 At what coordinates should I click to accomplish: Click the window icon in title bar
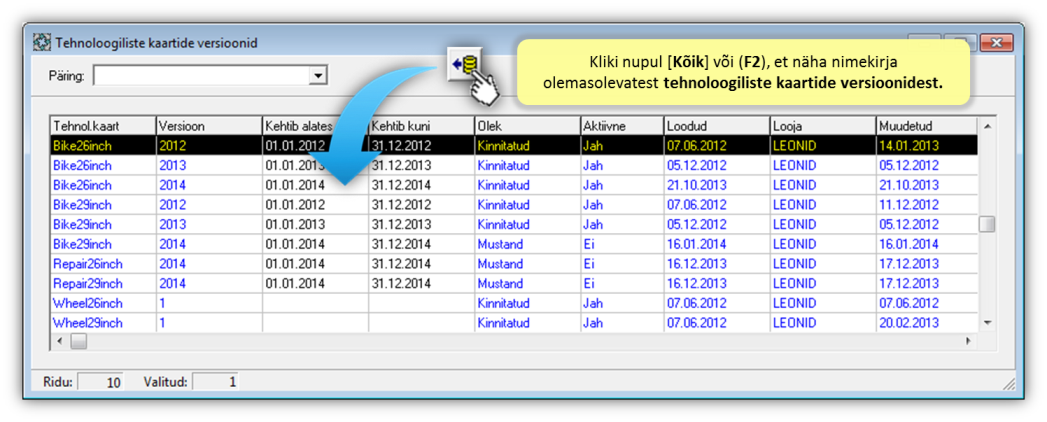click(x=42, y=43)
